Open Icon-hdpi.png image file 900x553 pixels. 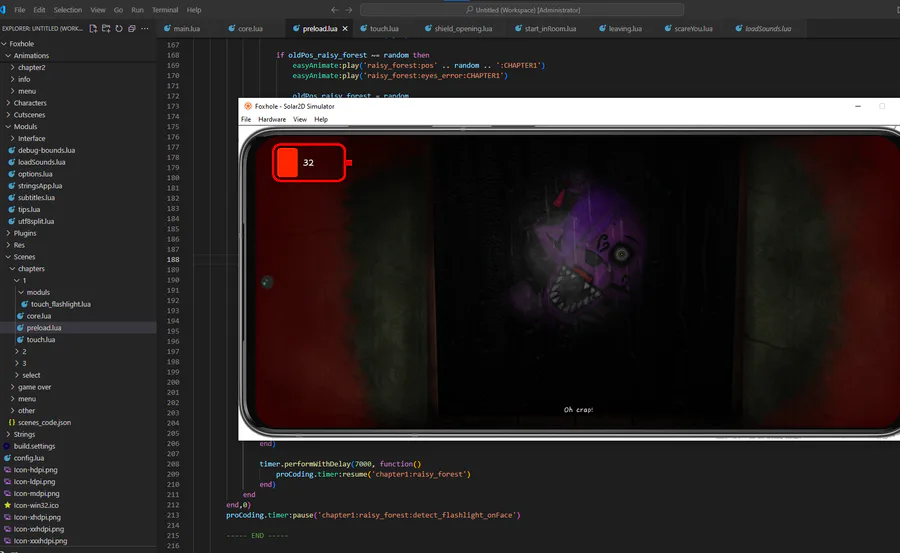tap(35, 470)
